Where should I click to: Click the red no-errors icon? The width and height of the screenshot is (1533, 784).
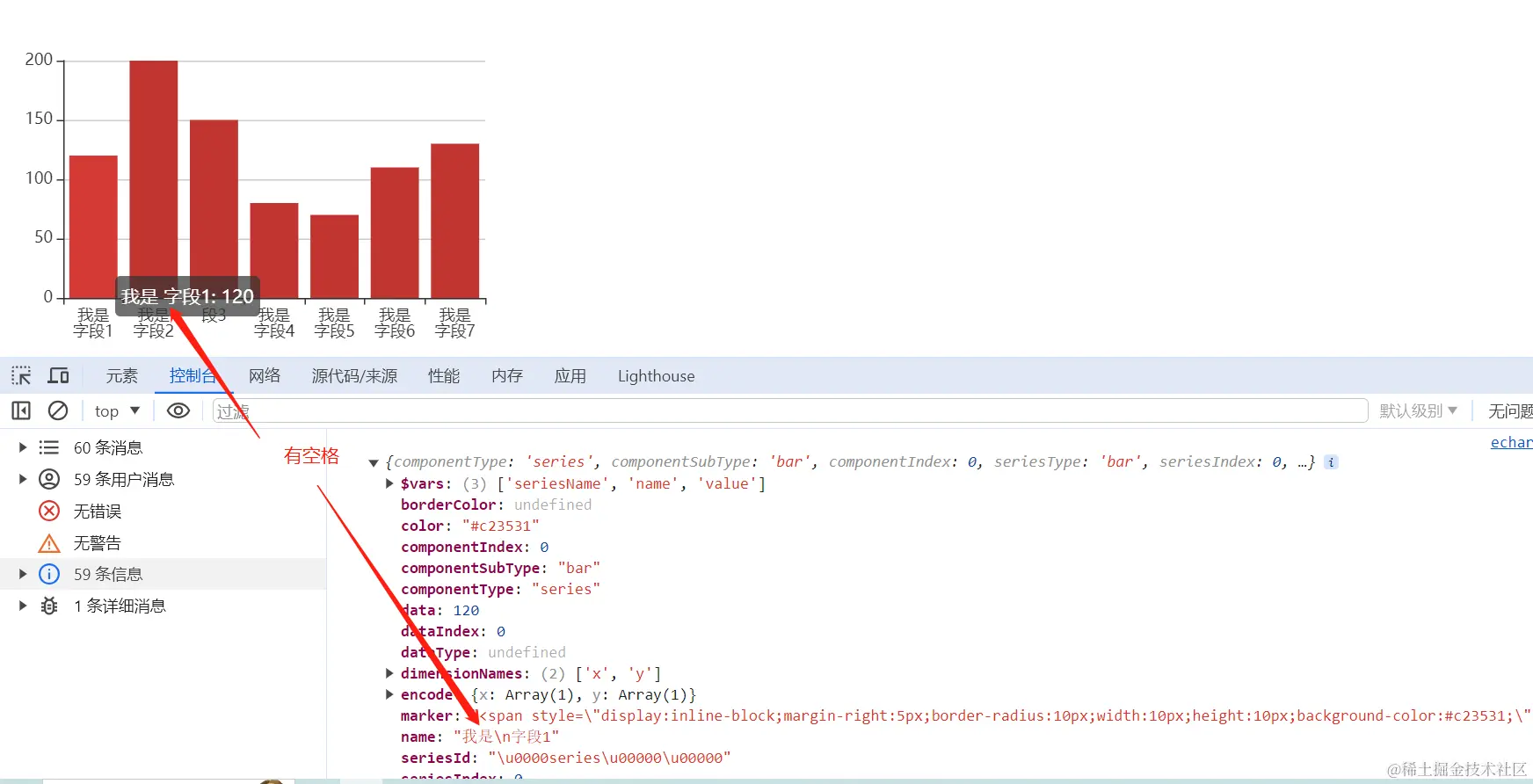[49, 511]
